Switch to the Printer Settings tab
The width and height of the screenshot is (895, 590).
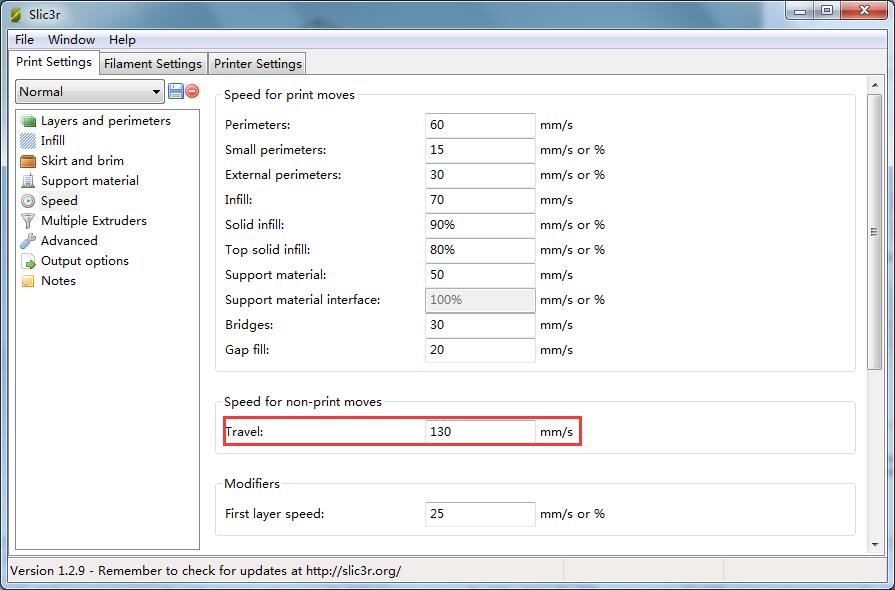coord(257,64)
